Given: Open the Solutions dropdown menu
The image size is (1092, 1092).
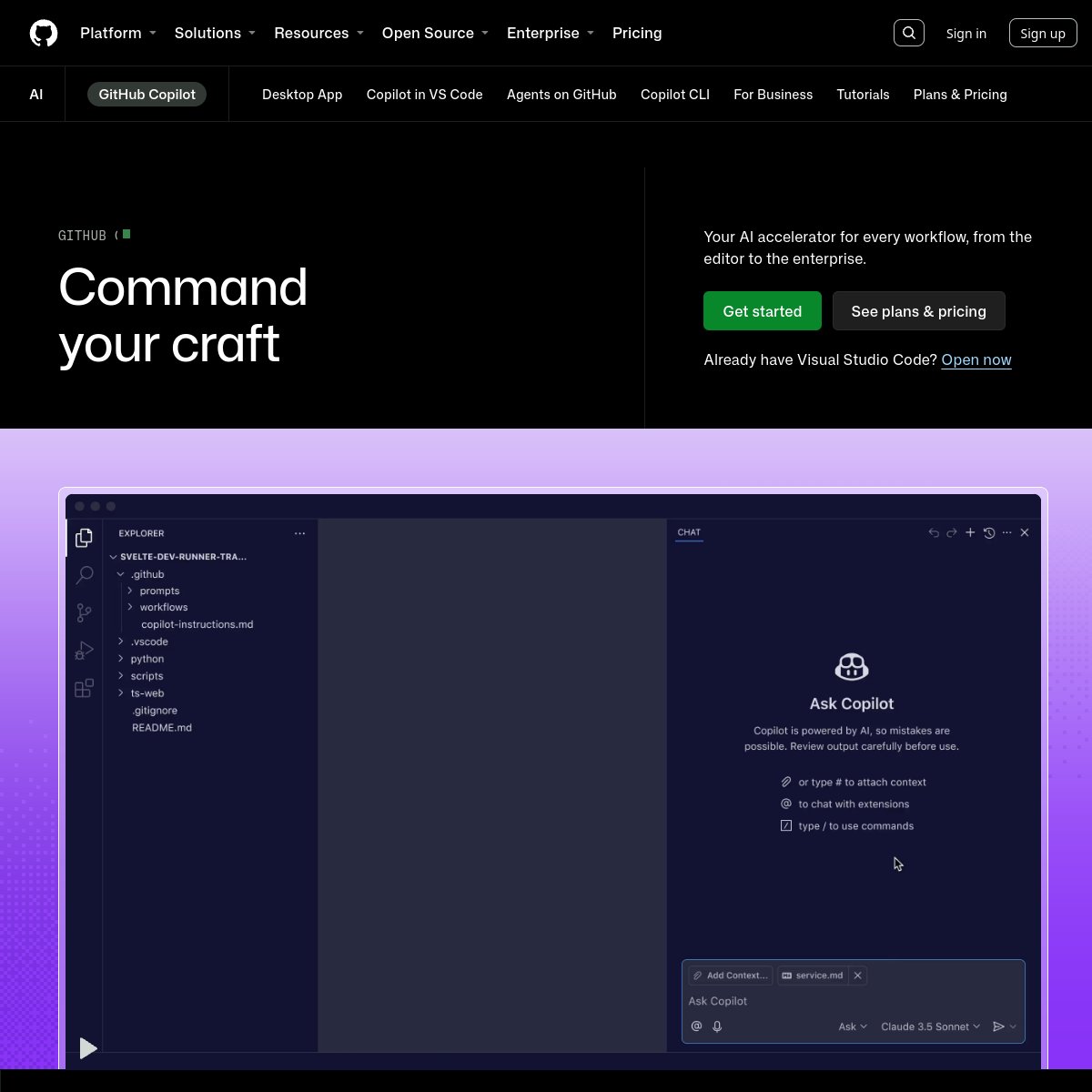Looking at the screenshot, I should click(x=216, y=33).
